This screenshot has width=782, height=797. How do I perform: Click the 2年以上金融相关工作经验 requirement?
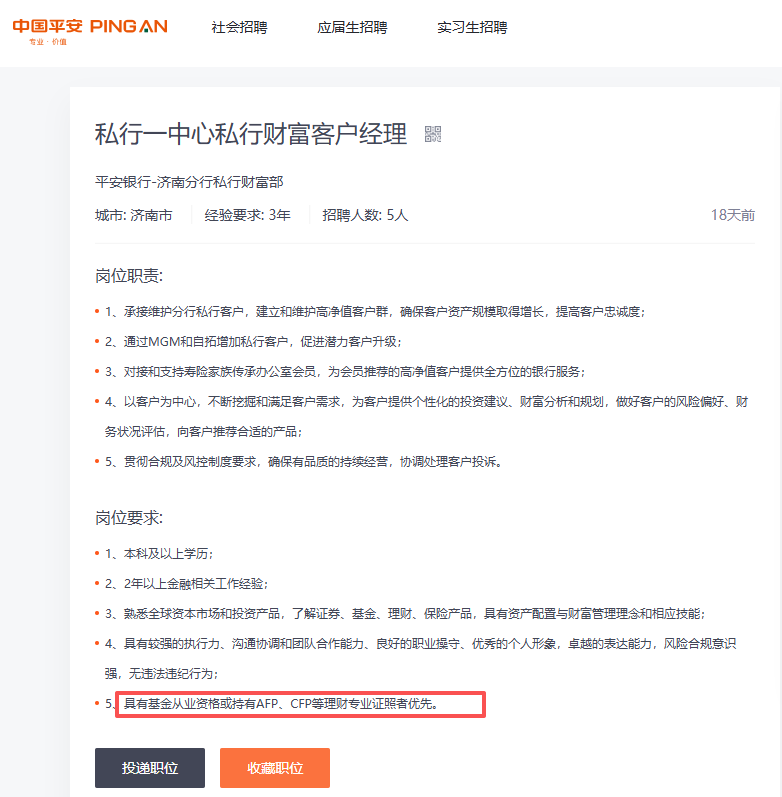(186, 583)
